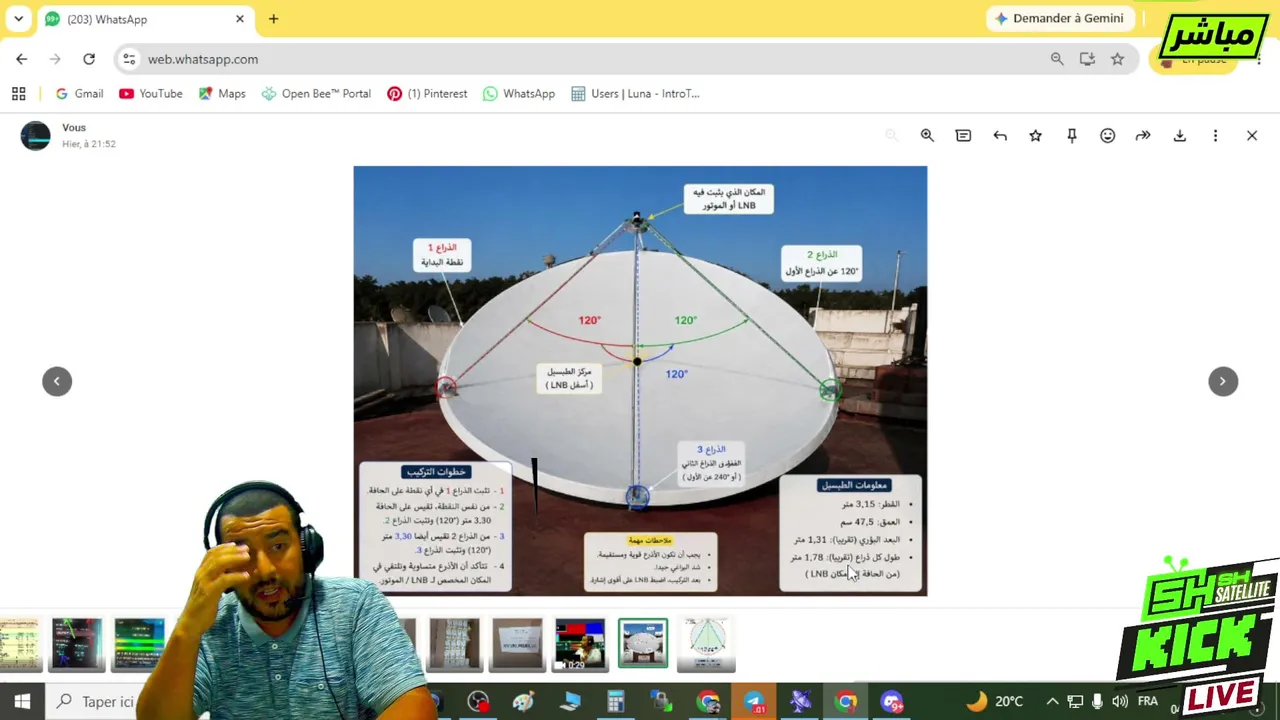Open the YouTube bookmark

(150, 94)
